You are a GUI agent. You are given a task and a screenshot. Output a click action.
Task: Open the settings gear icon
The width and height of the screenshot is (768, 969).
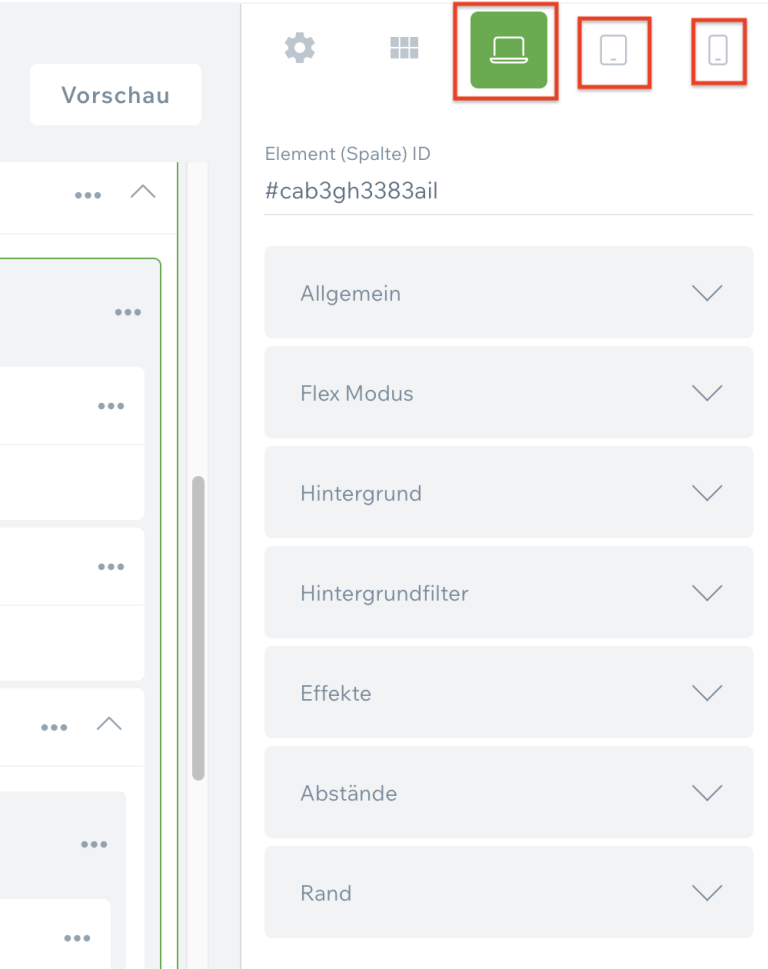click(x=299, y=49)
